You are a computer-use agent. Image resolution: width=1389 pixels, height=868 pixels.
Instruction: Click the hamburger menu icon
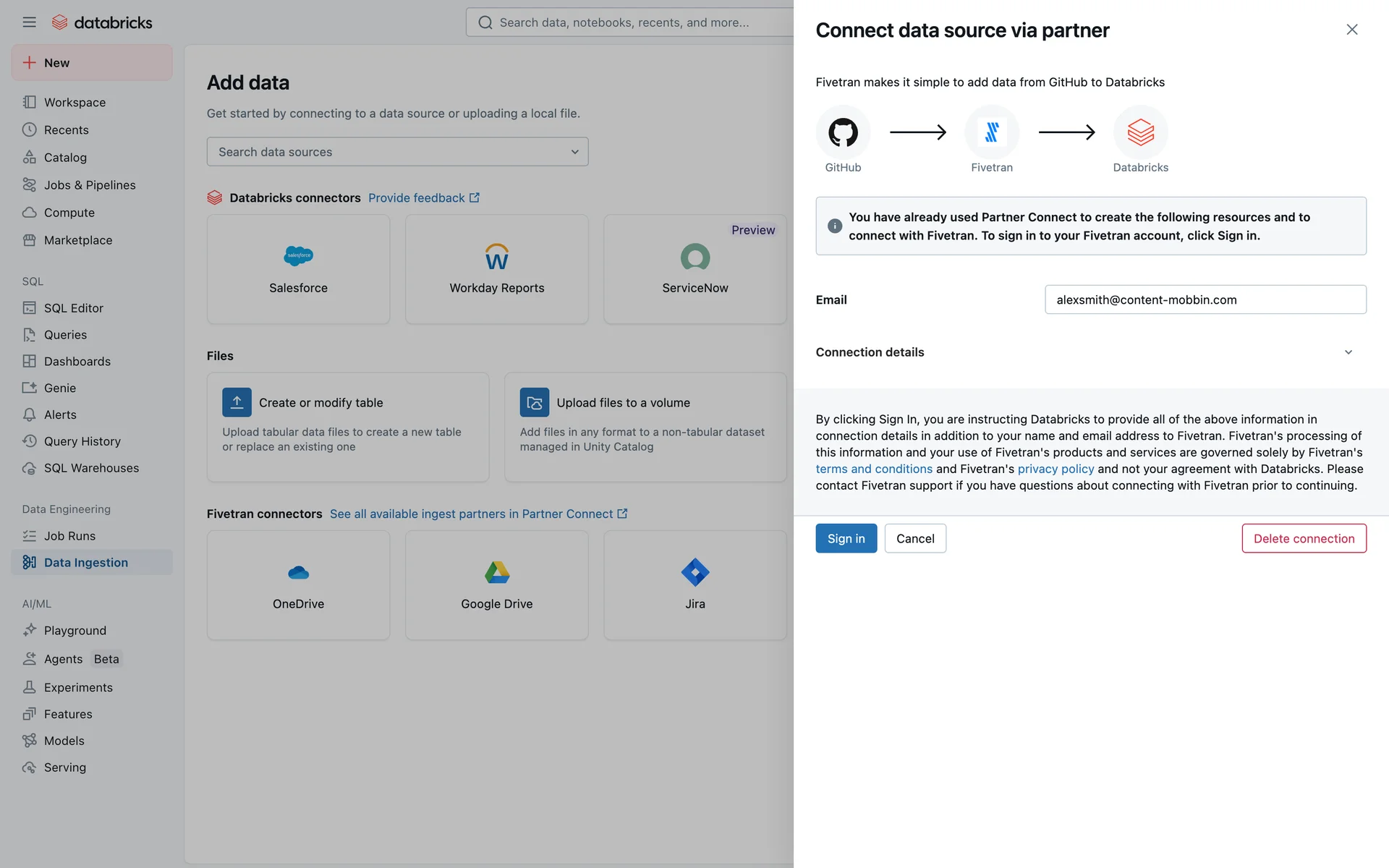click(x=29, y=22)
